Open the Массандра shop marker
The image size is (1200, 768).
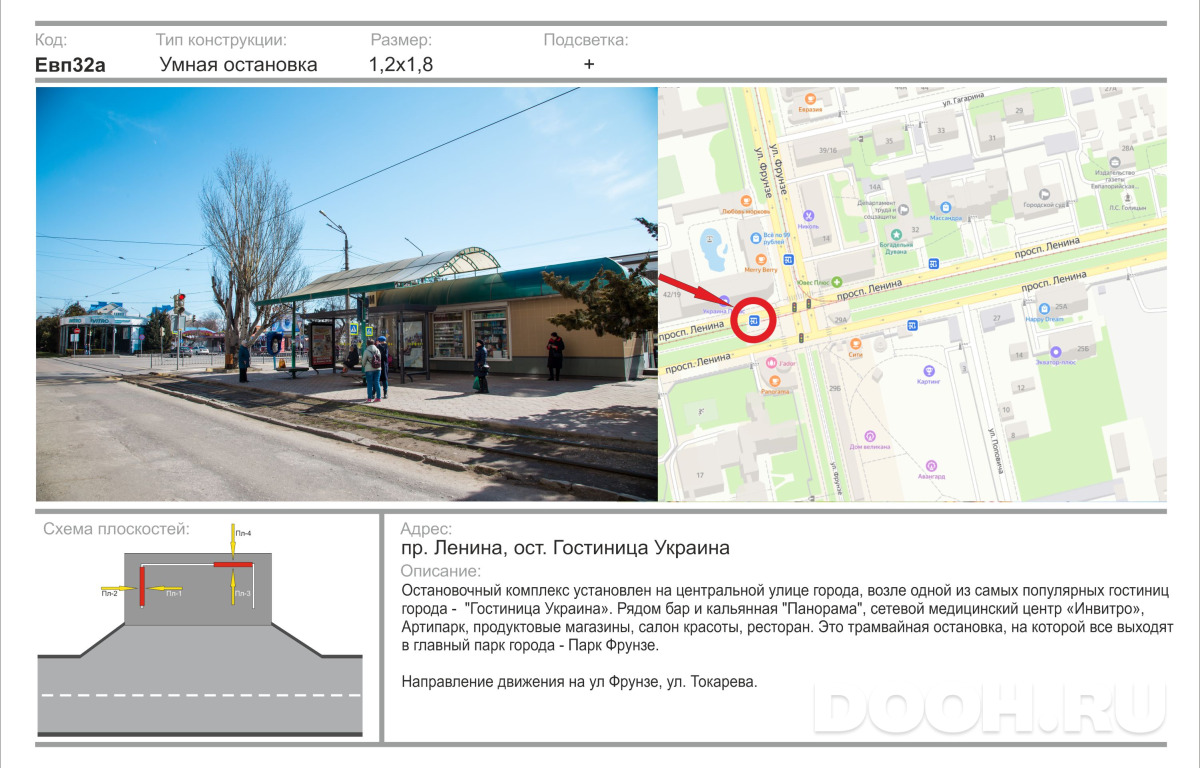pos(946,206)
